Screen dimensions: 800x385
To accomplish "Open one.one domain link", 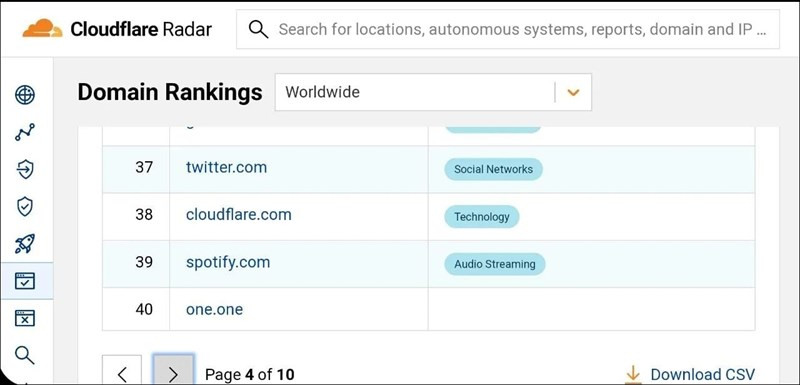I will (x=214, y=310).
